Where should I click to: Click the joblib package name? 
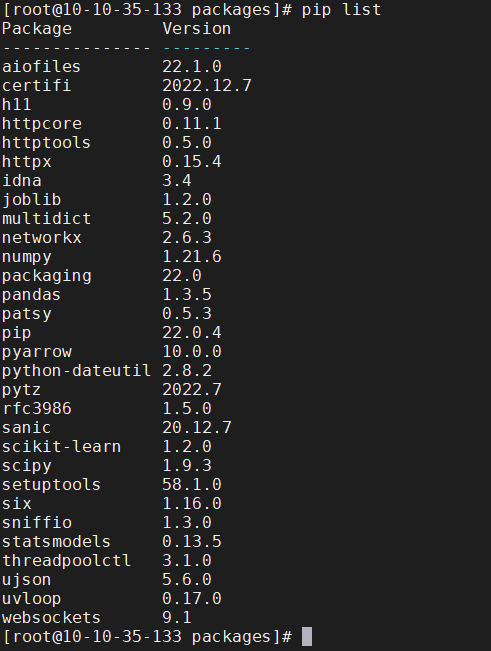tap(32, 200)
